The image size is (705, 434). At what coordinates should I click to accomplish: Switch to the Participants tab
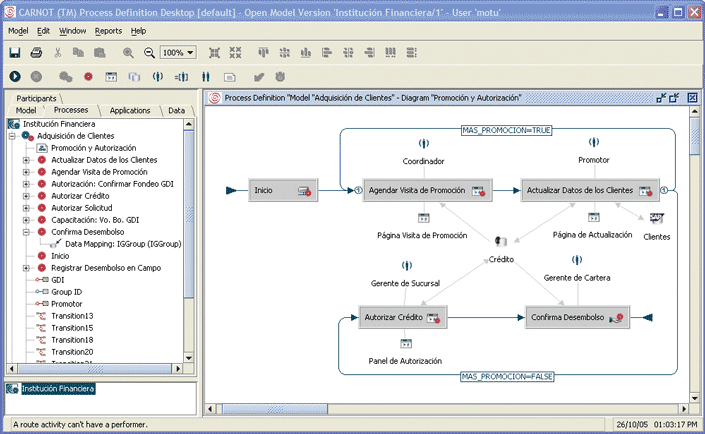pos(37,98)
